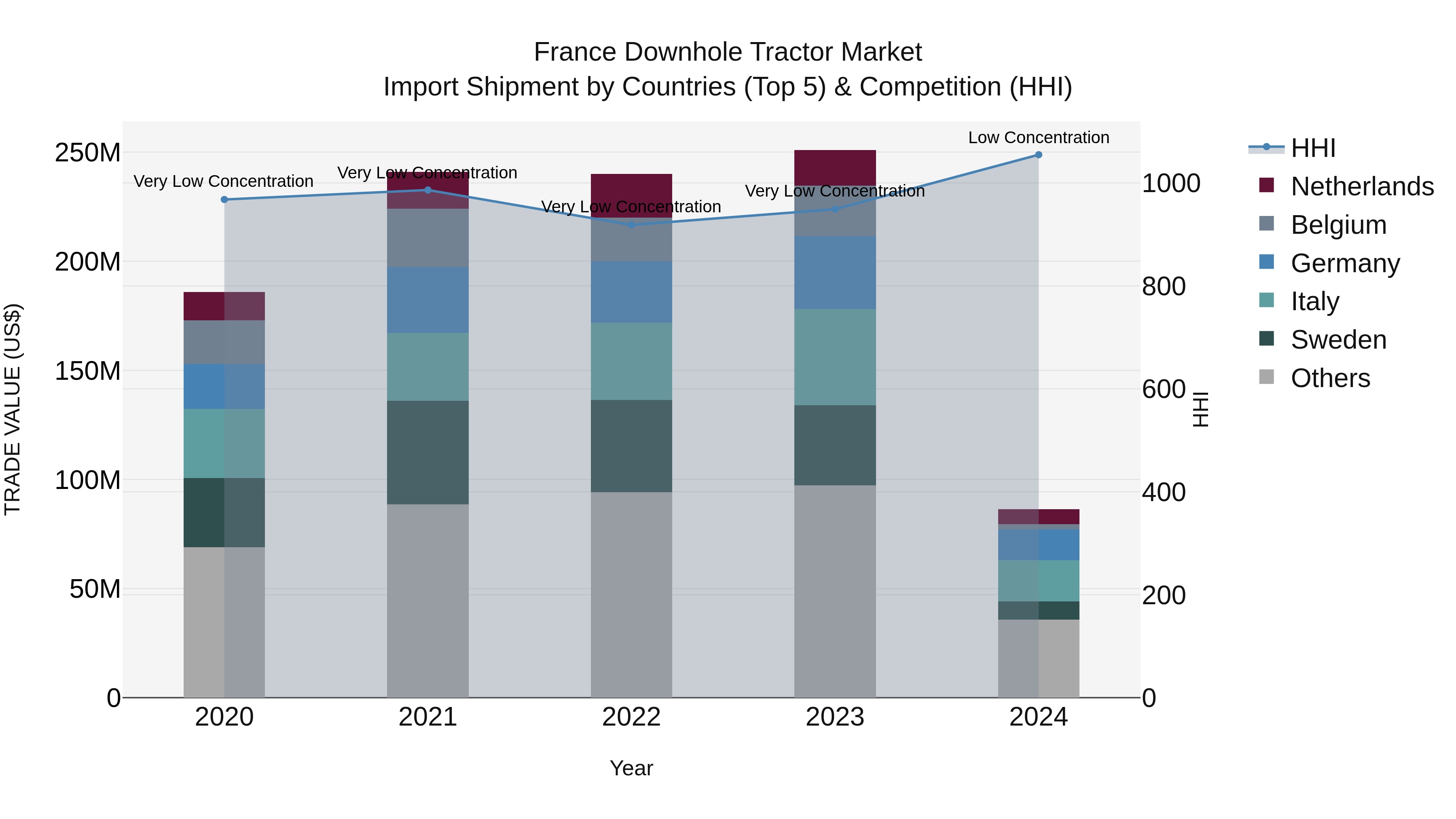Click the 2023 Sweden bar segment
Viewport: 1456px width, 819px height.
coord(836,445)
